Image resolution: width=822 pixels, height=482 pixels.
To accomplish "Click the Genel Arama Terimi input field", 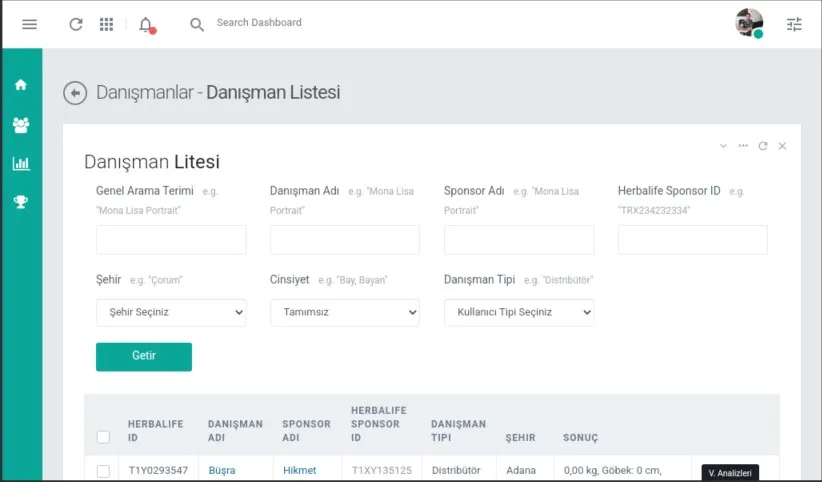I will [x=171, y=240].
